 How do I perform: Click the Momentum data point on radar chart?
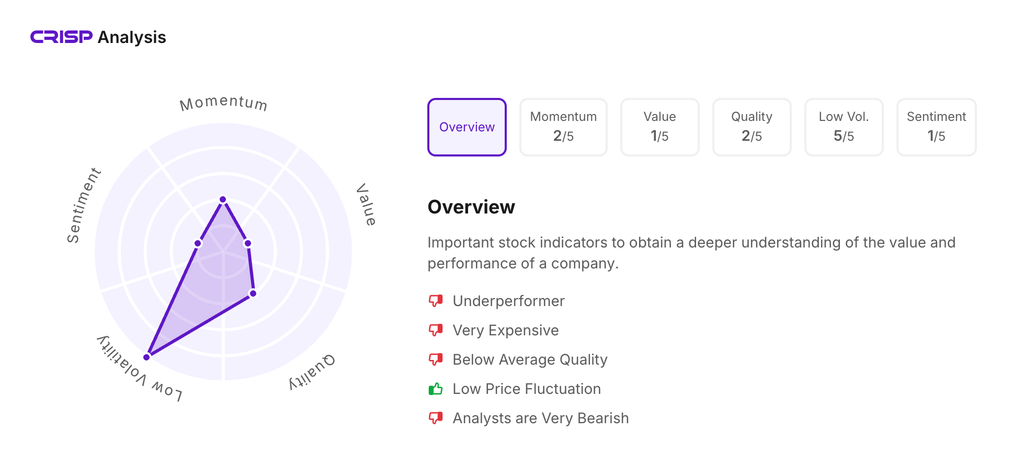(x=223, y=200)
